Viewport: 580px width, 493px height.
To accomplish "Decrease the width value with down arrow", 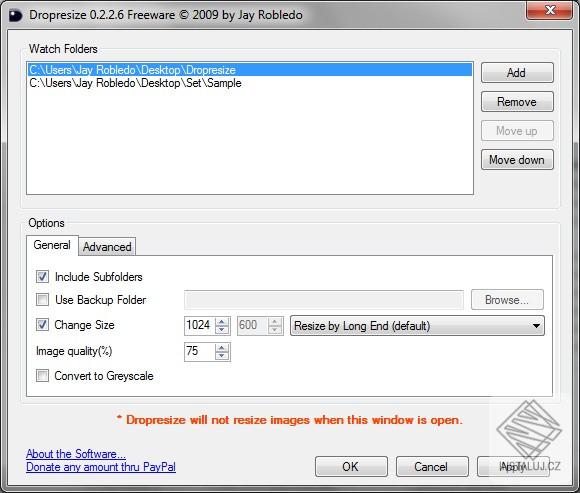I will [222, 330].
